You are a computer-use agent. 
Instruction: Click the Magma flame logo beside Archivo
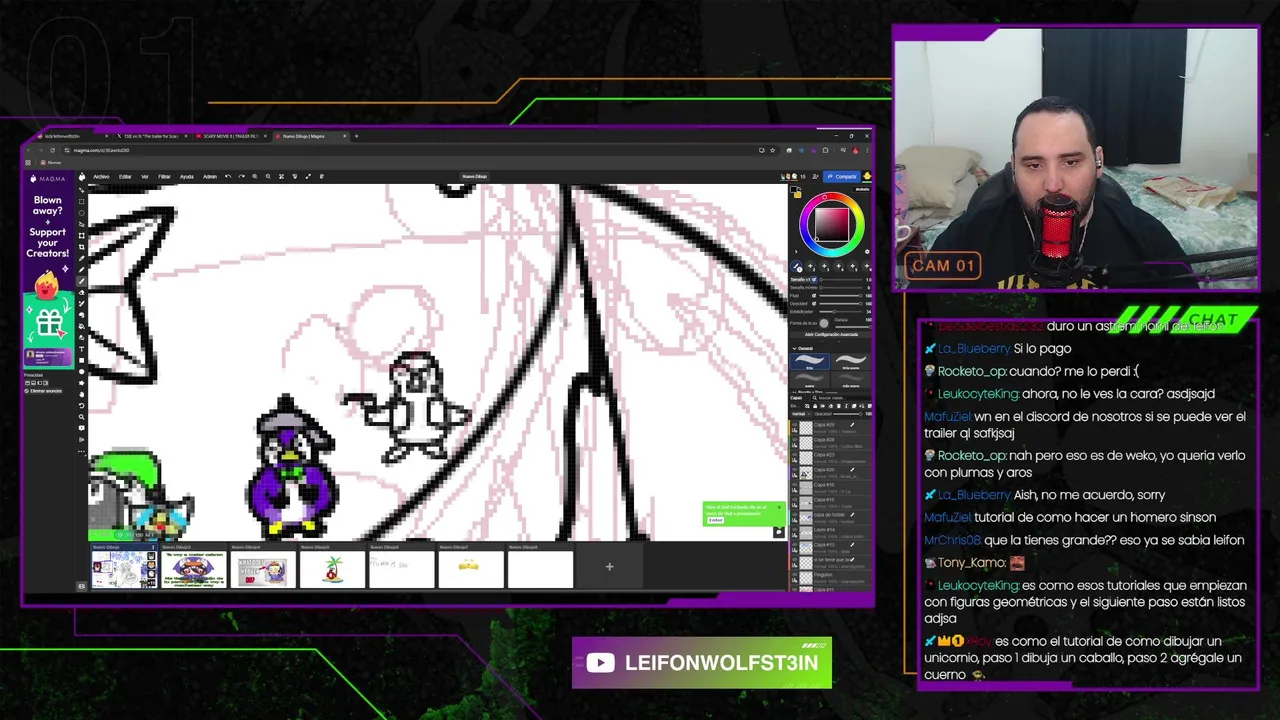[81, 176]
